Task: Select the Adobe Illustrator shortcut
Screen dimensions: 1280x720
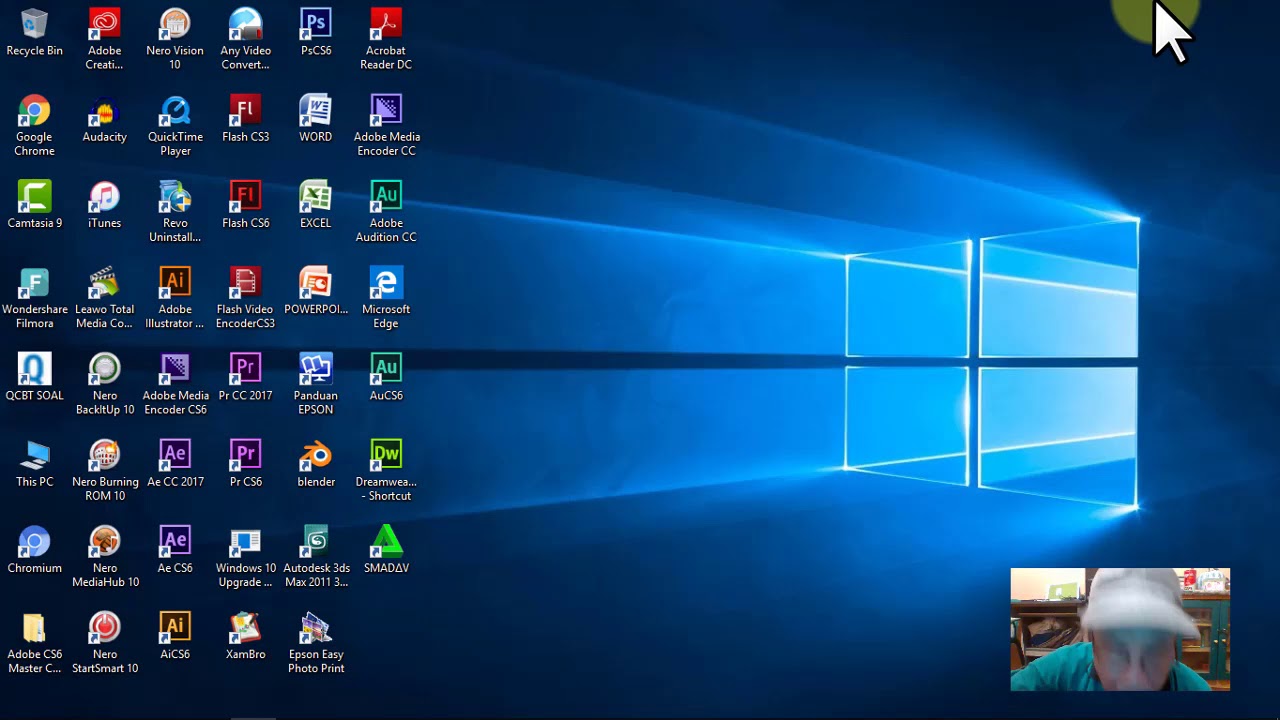Action: click(175, 282)
